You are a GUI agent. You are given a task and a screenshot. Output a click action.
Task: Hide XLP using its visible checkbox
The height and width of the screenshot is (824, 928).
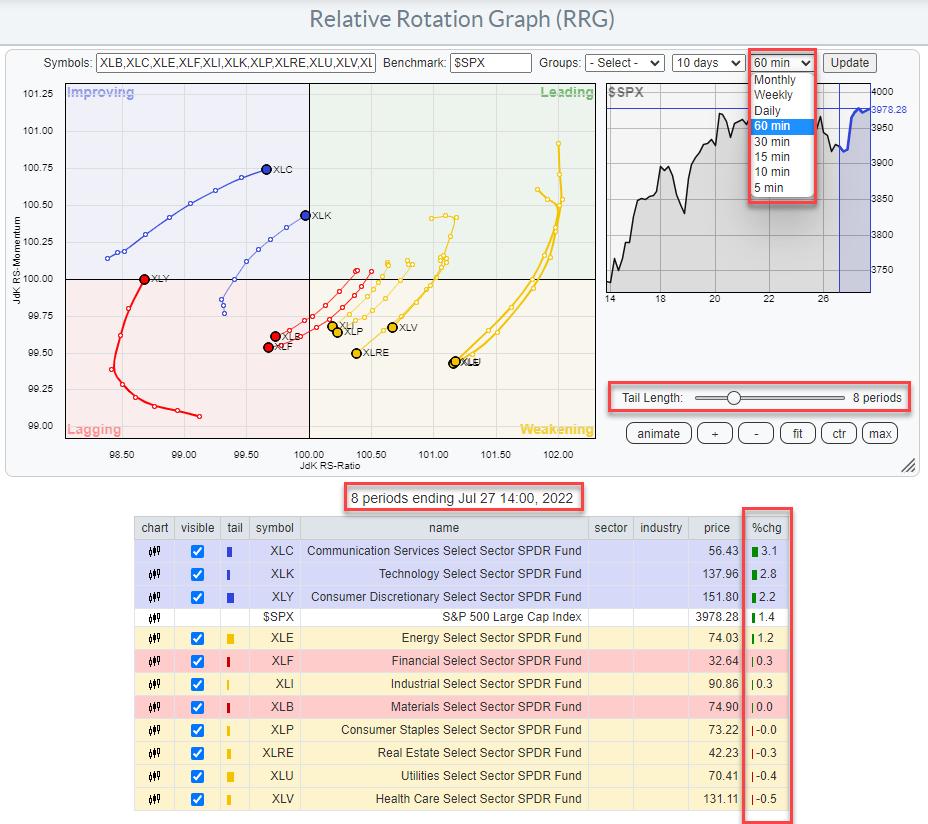pyautogui.click(x=197, y=730)
